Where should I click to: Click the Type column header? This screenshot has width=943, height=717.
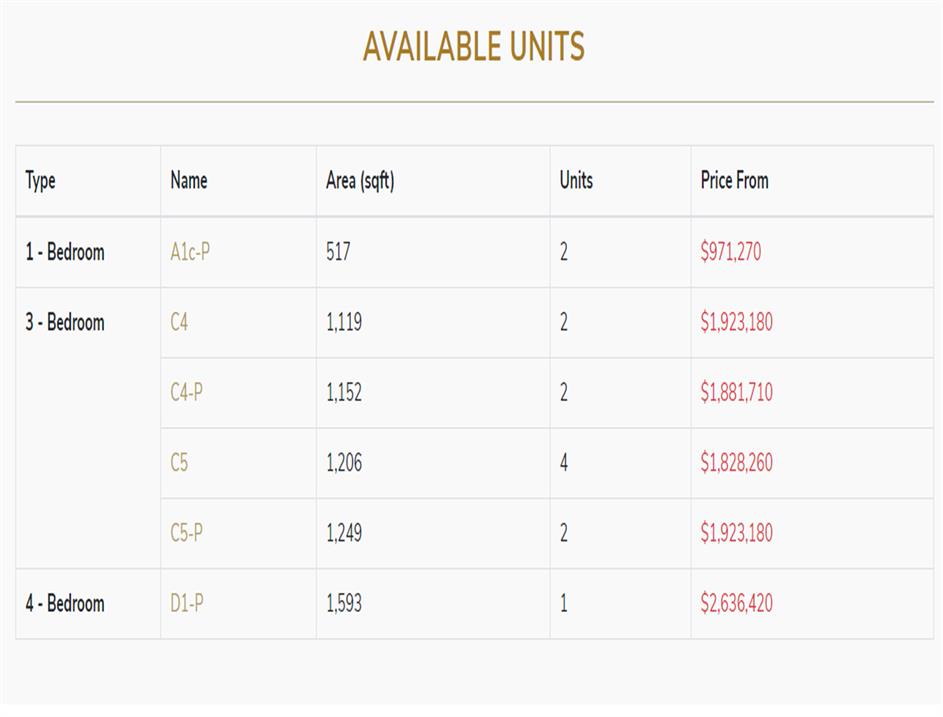click(41, 181)
